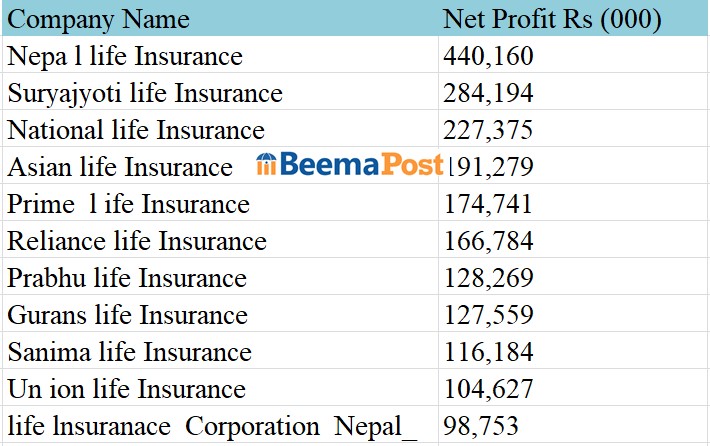The height and width of the screenshot is (446, 710).
Task: Click the 174,741 net profit cell
Action: pyautogui.click(x=488, y=204)
